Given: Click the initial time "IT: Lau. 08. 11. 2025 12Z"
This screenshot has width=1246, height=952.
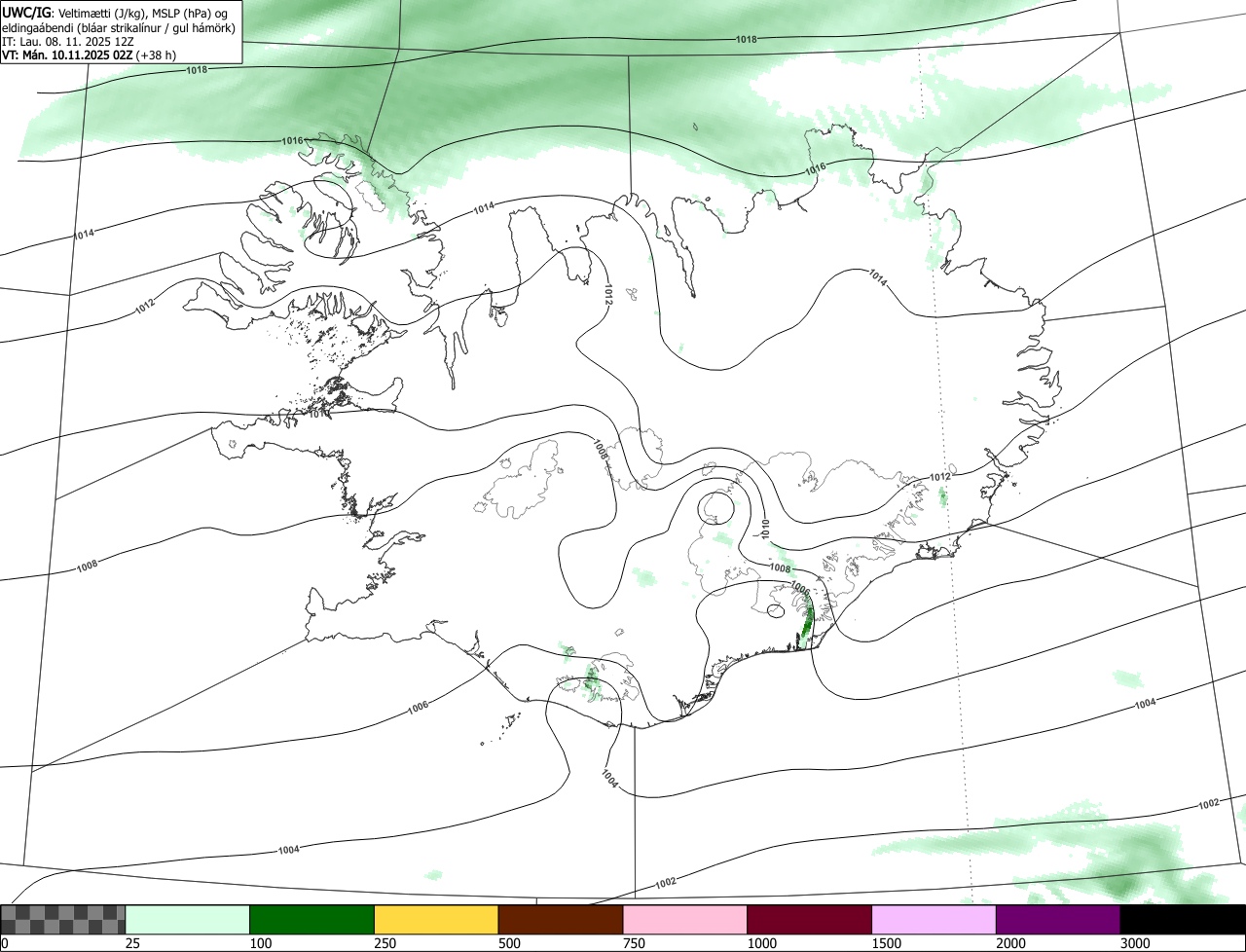Looking at the screenshot, I should click(68, 41).
